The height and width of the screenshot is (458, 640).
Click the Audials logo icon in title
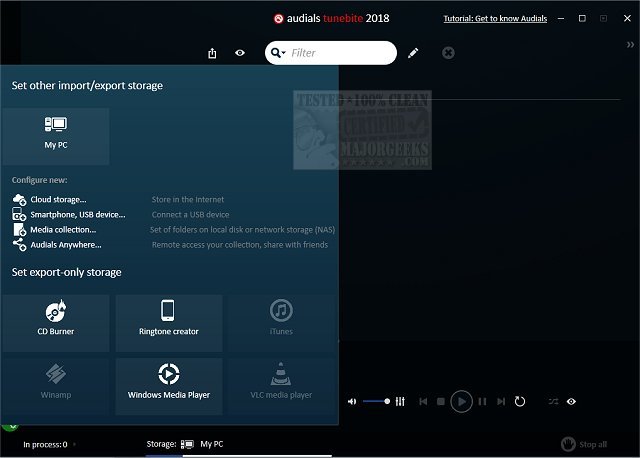(278, 18)
